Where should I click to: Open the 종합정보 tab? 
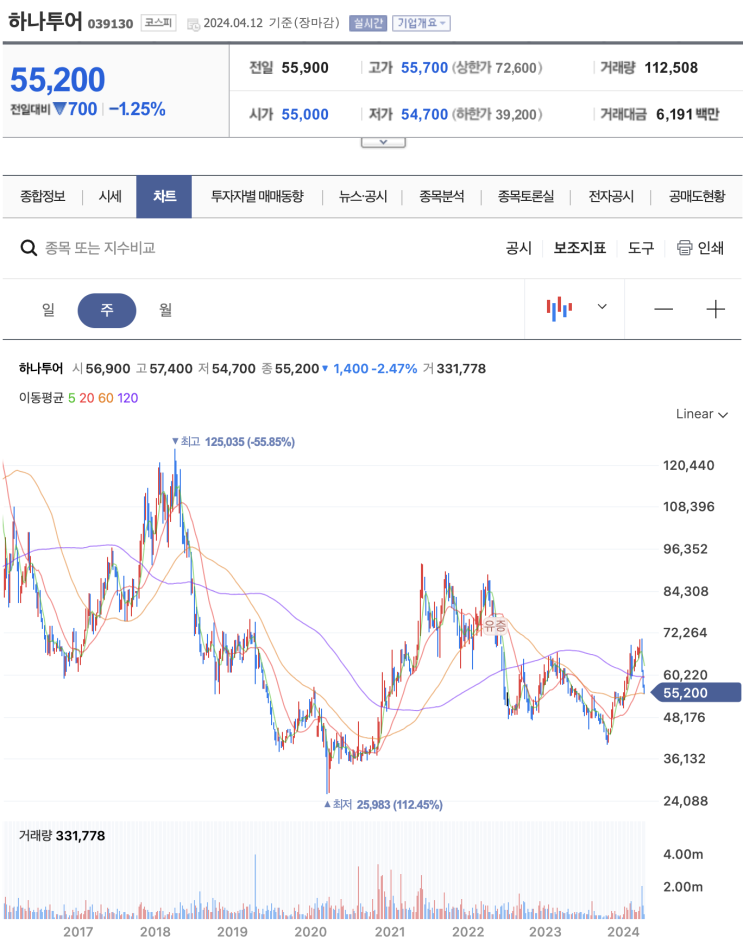click(42, 196)
